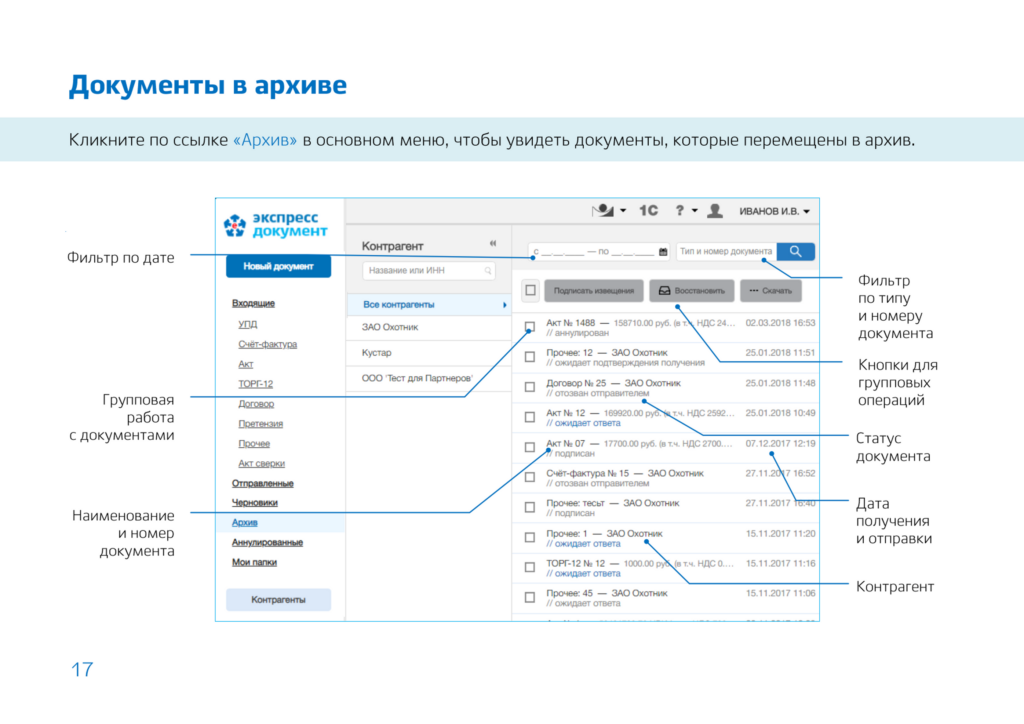
Task: Select contractor Кустар in list
Action: 429,353
